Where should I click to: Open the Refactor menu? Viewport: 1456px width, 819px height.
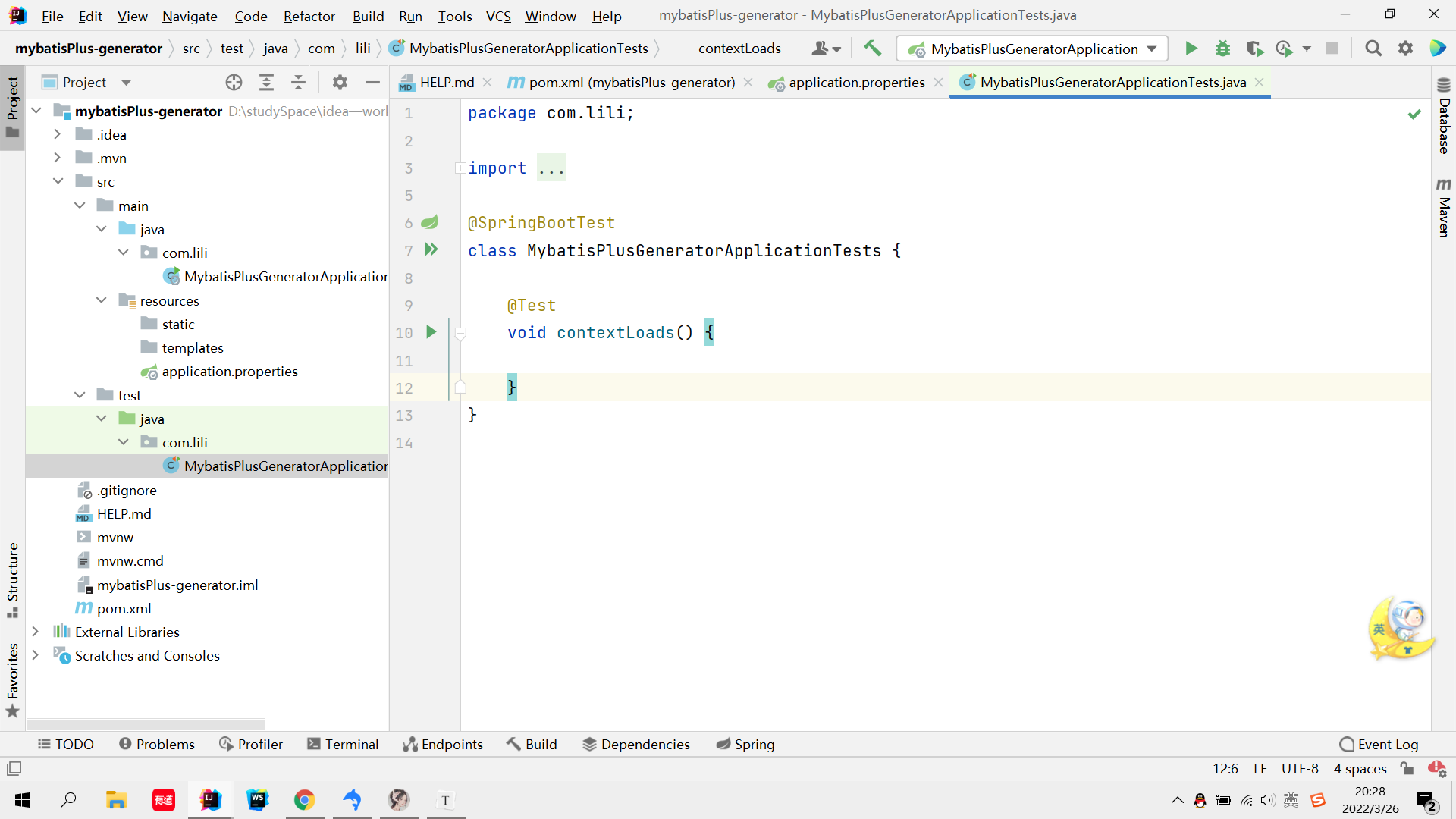pos(309,16)
